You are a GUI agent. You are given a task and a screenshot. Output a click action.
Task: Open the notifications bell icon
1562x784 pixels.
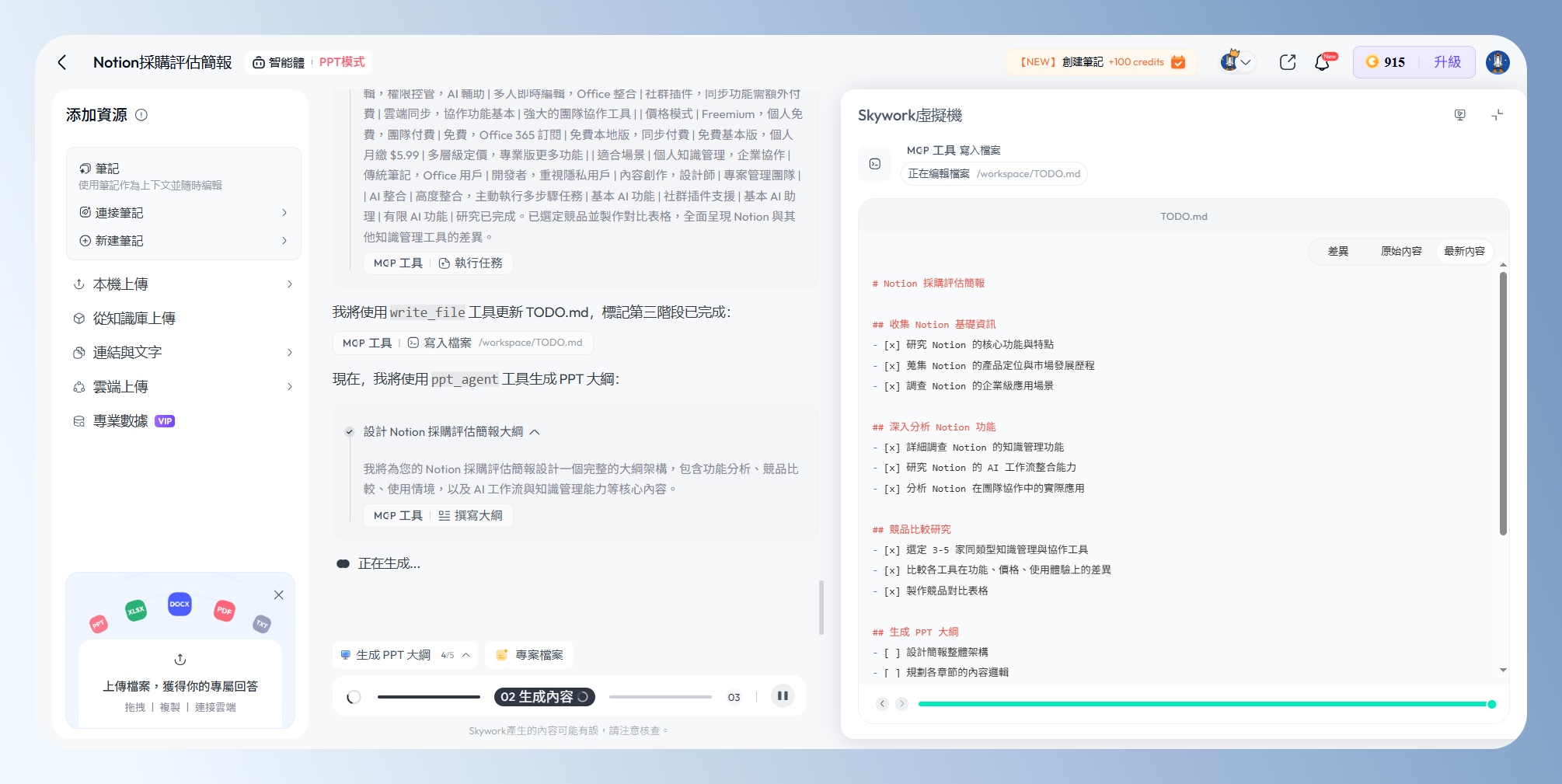click(x=1323, y=62)
